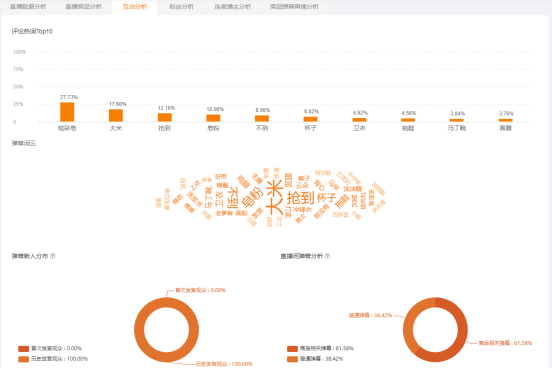Image resolution: width=552 pixels, height=368 pixels.
Task: Toggle 普通弹幕 38.42% legend swatch
Action: pyautogui.click(x=293, y=359)
